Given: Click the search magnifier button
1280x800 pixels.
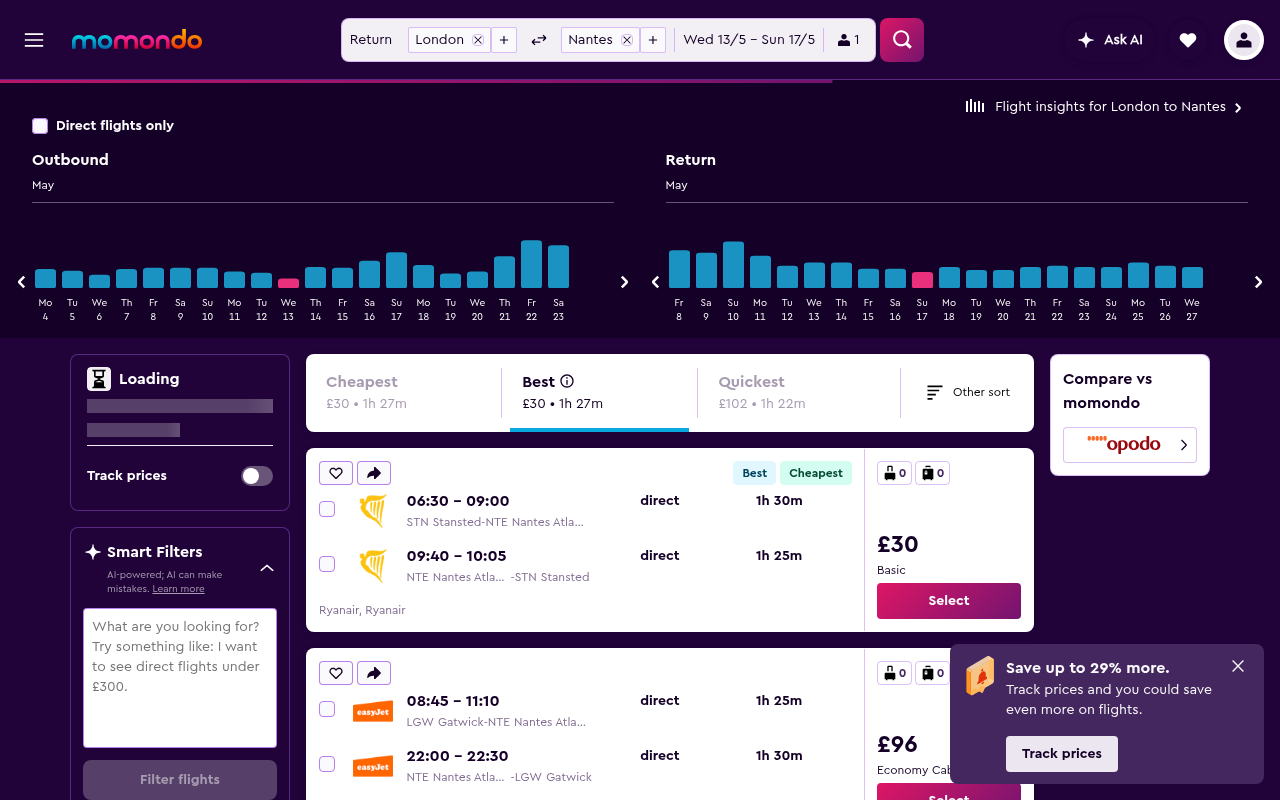Looking at the screenshot, I should pos(900,40).
